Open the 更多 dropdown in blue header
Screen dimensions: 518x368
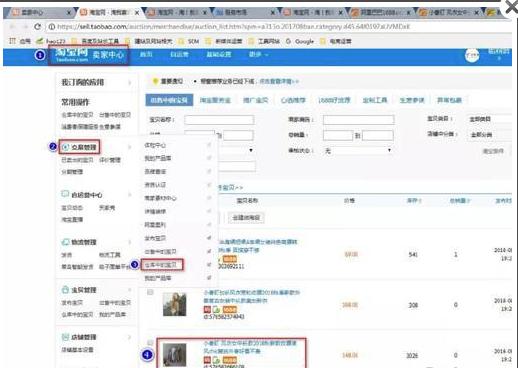click(258, 54)
